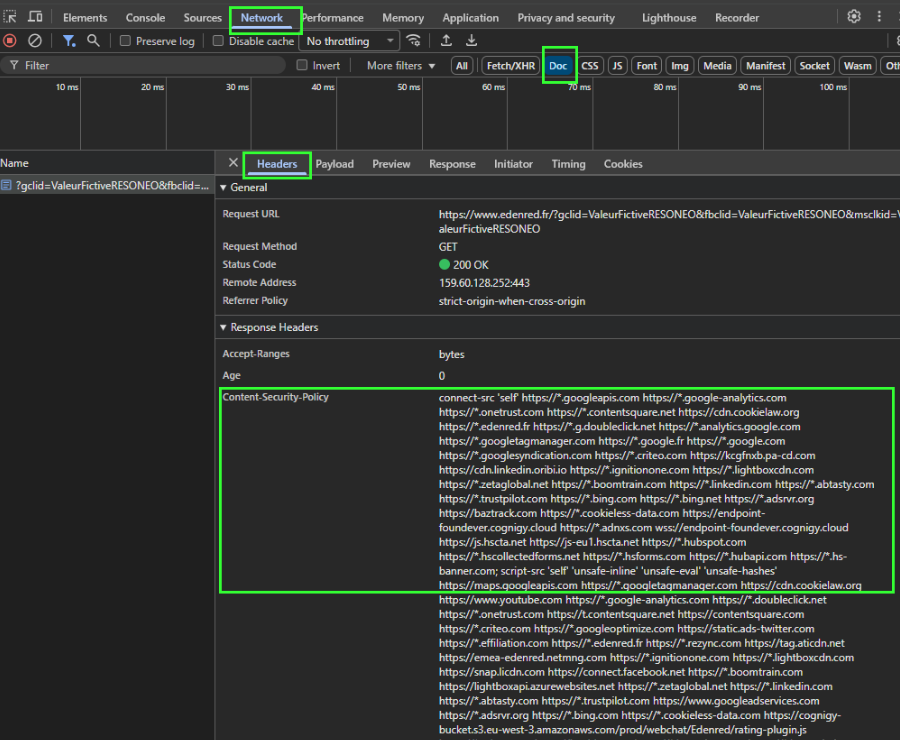This screenshot has width=900, height=740.
Task: Click the 50 ms timeline marker
Action: click(x=409, y=87)
